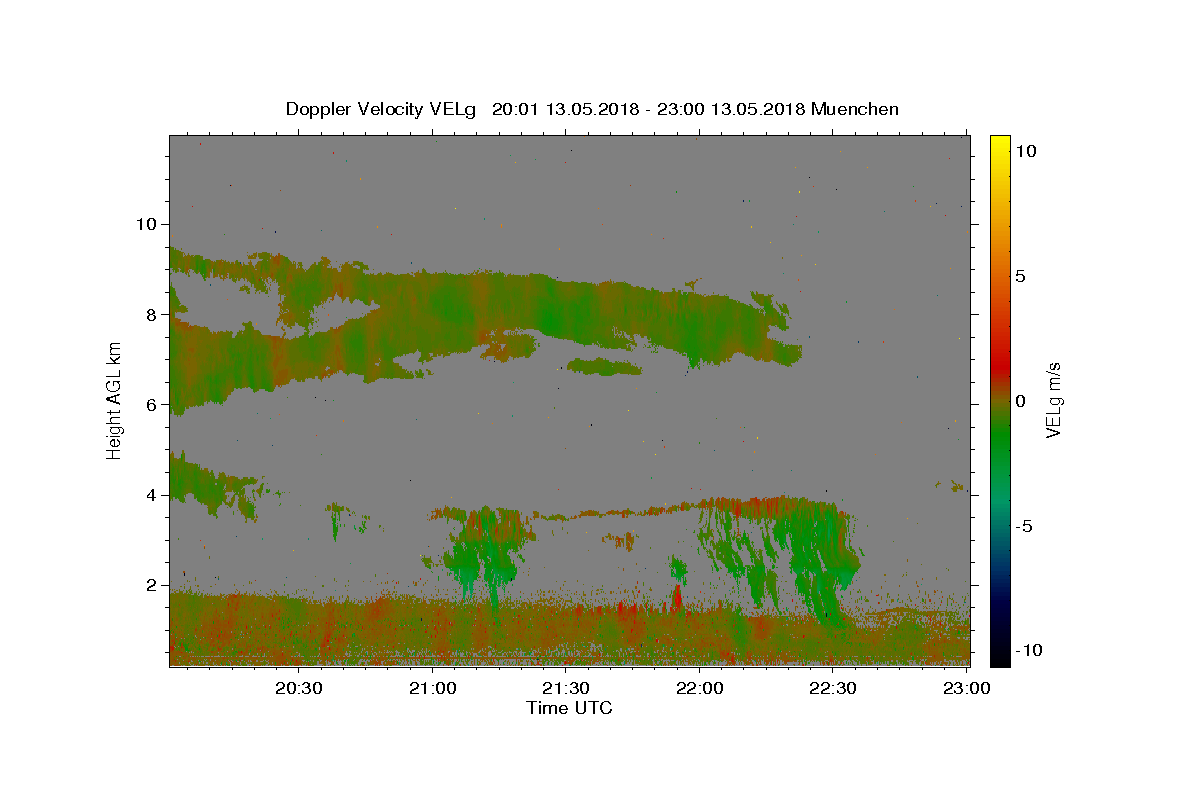This screenshot has height=800, width=1200.
Task: Click the station name 'Muenchen' in the title
Action: click(855, 109)
